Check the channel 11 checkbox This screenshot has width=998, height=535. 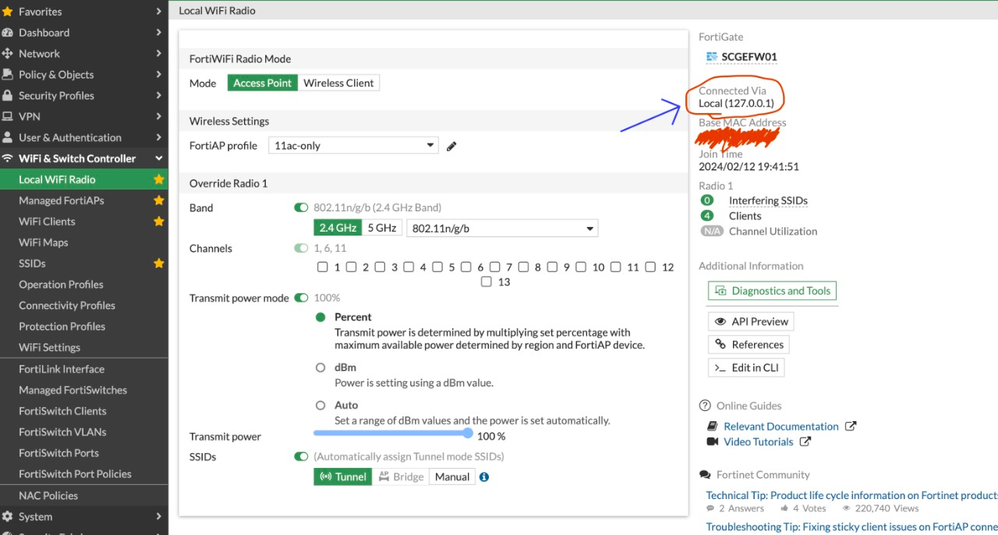pyautogui.click(x=615, y=267)
